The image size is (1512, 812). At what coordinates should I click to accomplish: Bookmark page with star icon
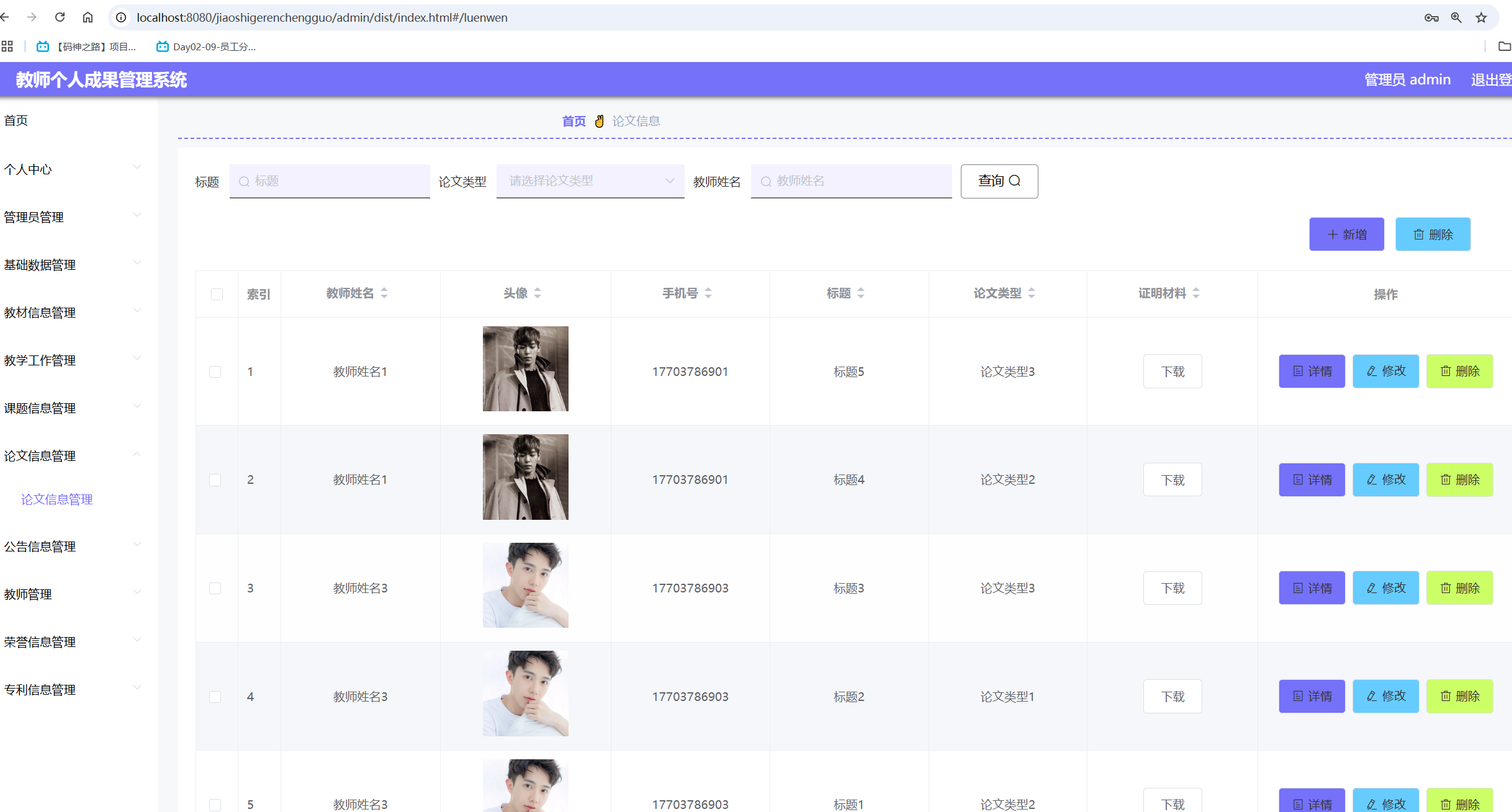(x=1482, y=17)
